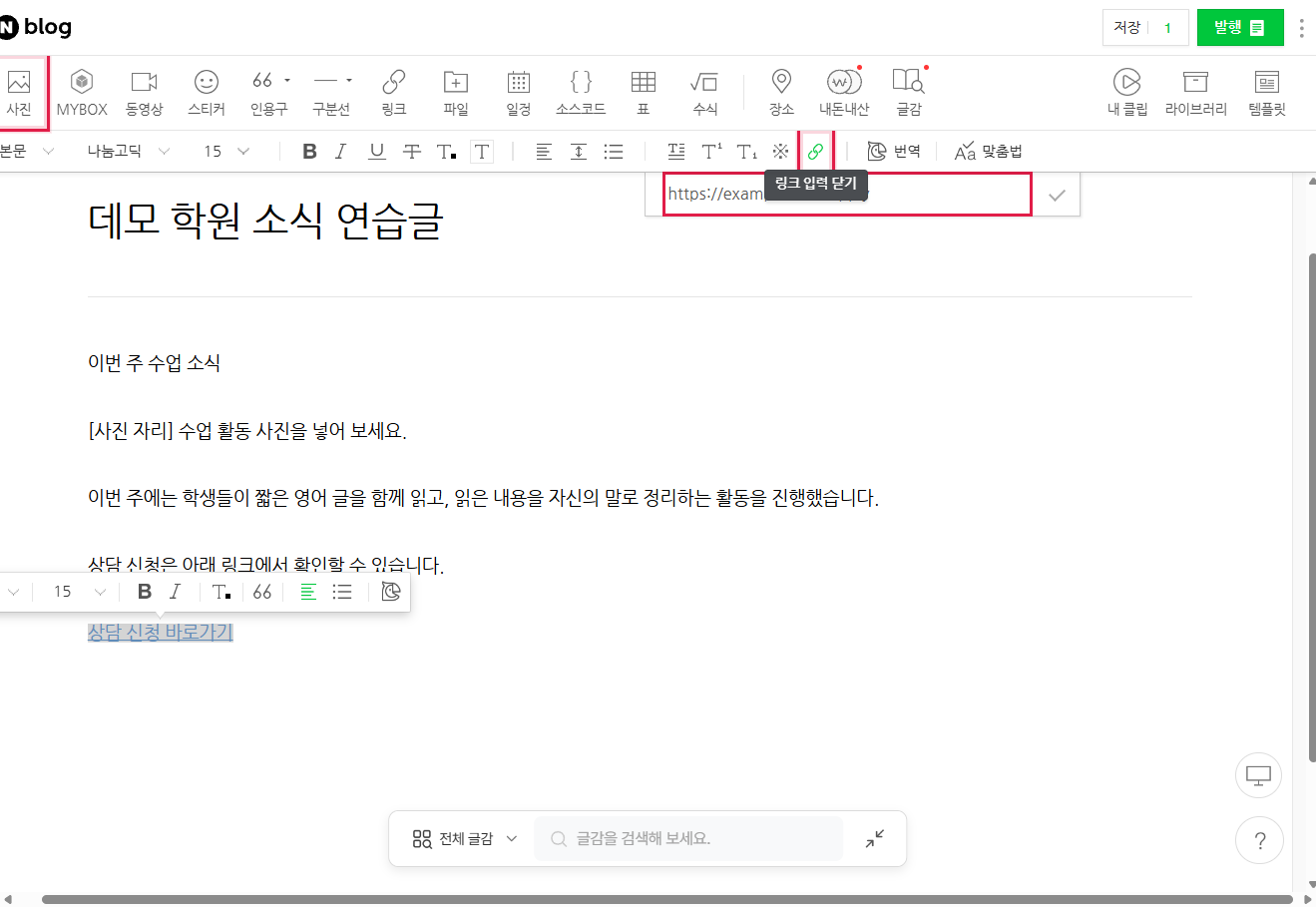Open 글감 in the top insert toolbar

(x=908, y=93)
